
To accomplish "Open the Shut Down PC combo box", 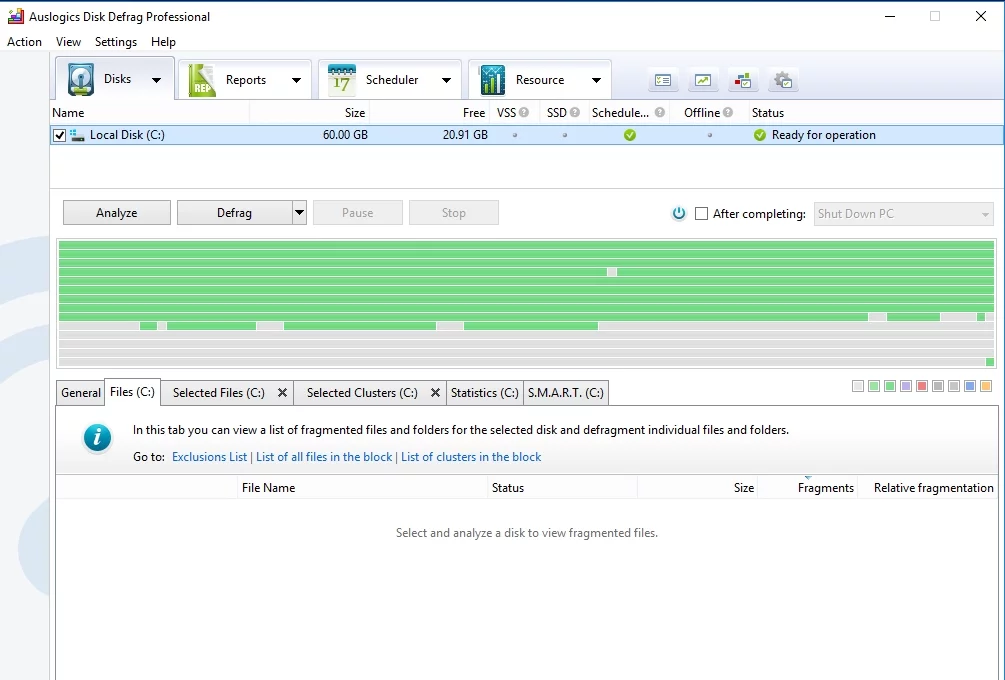I will point(903,213).
